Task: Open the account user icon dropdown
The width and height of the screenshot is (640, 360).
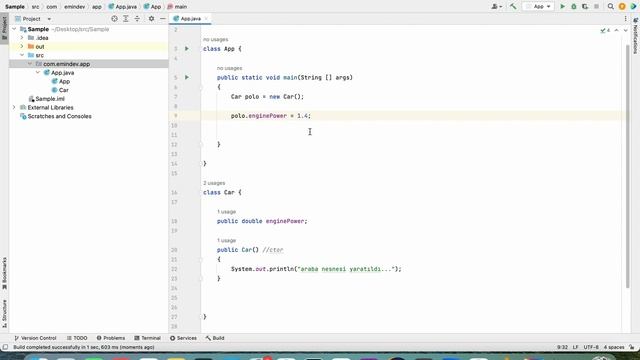Action: coord(496,7)
